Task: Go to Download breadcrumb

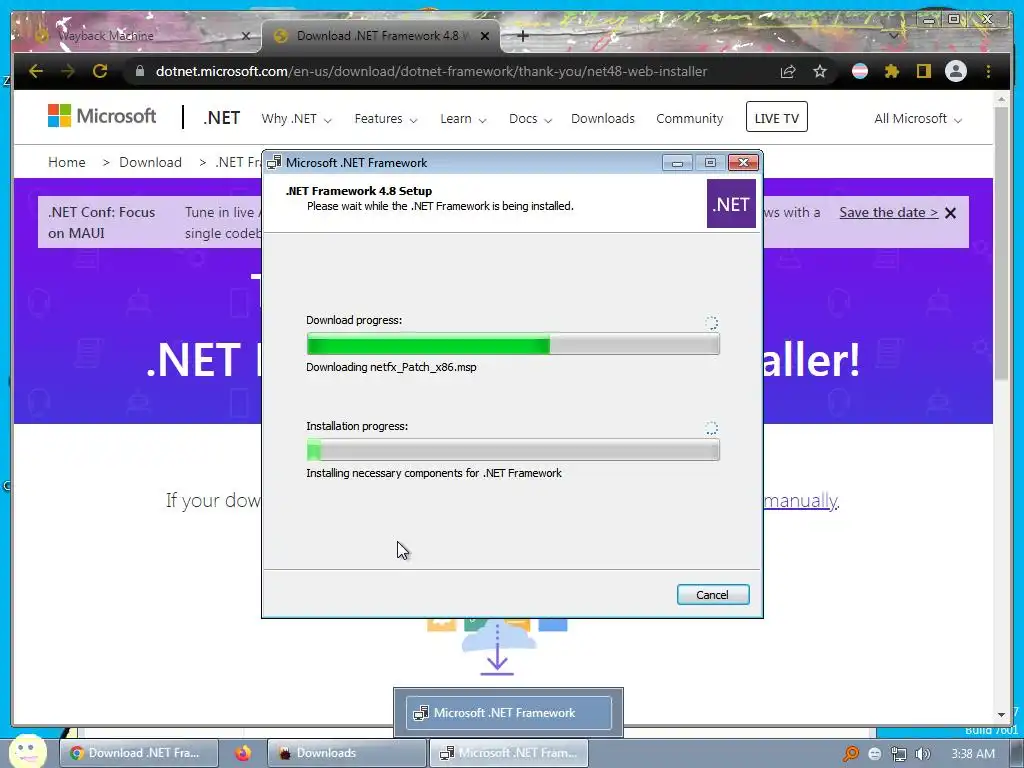Action: 150,162
